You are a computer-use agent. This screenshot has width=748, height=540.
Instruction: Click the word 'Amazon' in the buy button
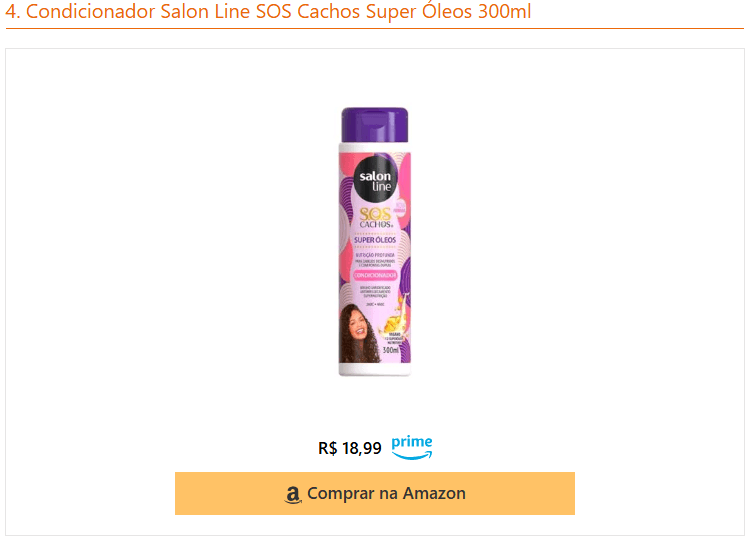click(x=434, y=493)
